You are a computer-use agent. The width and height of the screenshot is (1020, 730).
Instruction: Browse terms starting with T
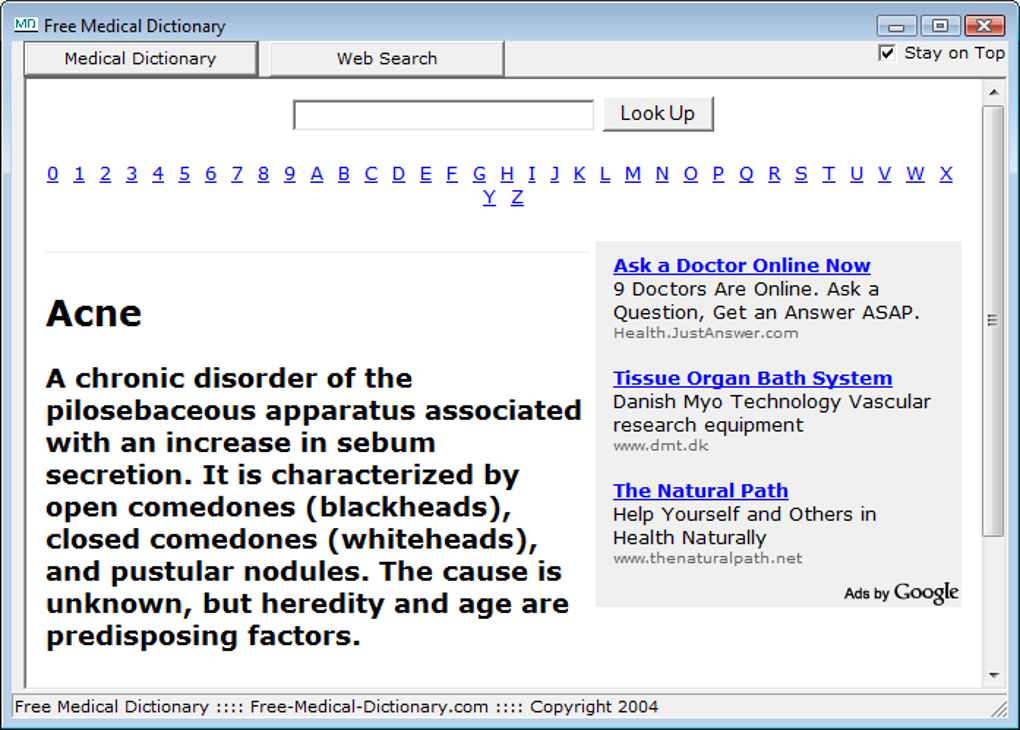[828, 174]
